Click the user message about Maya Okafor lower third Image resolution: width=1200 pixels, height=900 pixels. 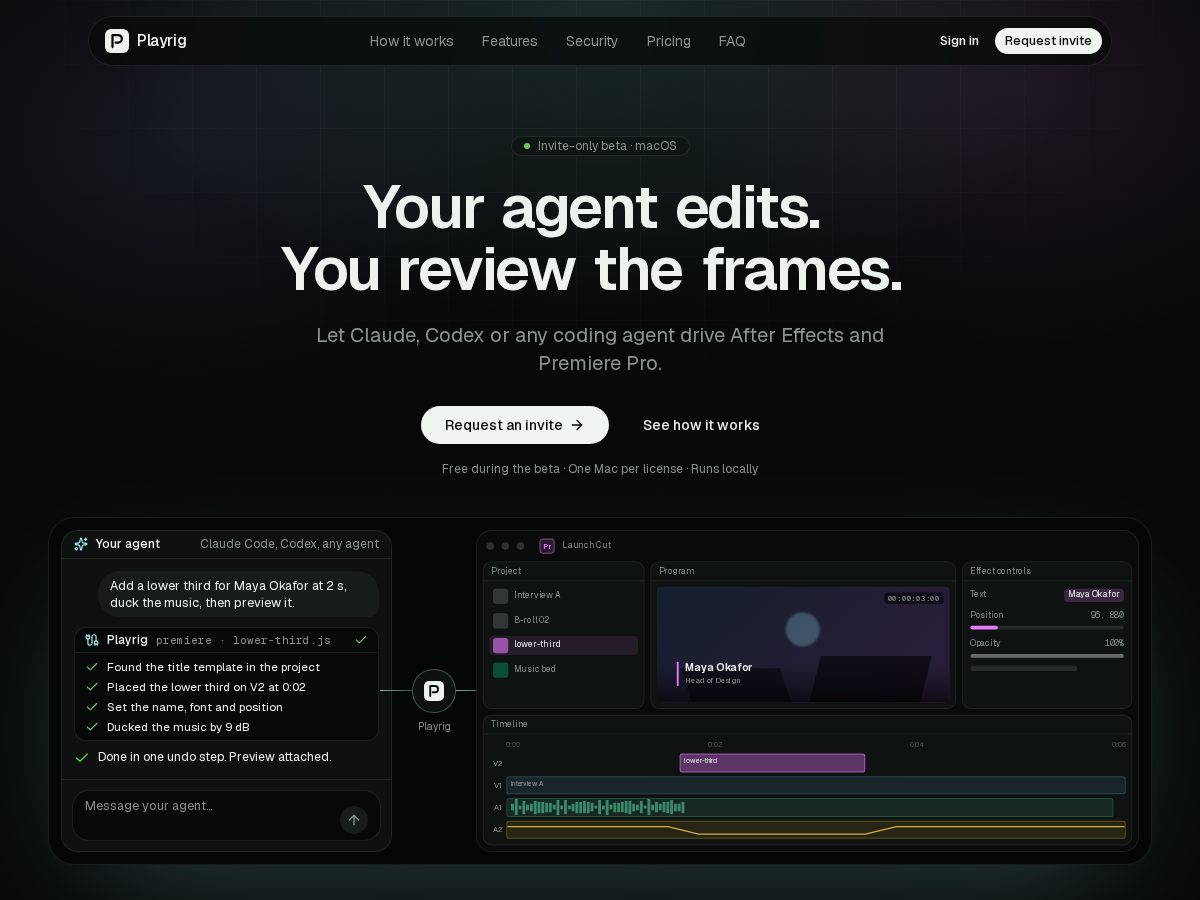point(238,594)
